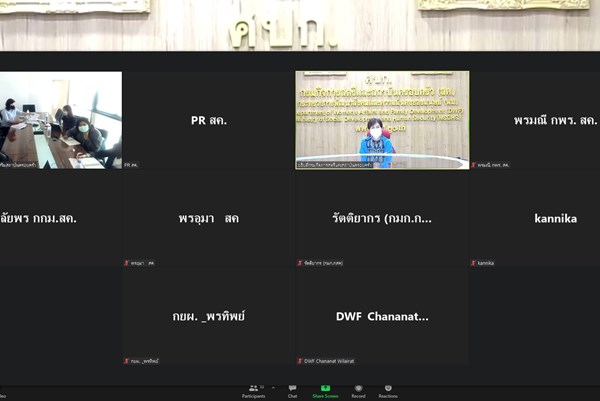Select the พรอุมา สค participant tile
Viewport: 600px width, 401px height.
click(209, 218)
